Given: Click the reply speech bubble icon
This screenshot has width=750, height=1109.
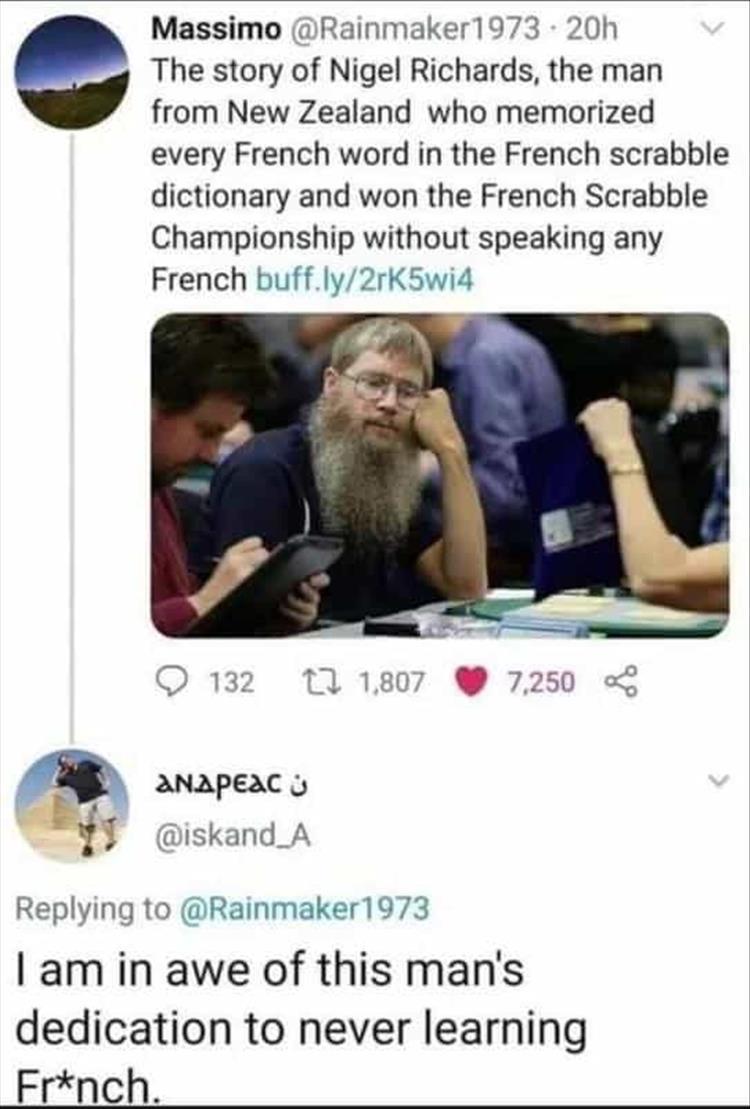Looking at the screenshot, I should pyautogui.click(x=171, y=682).
